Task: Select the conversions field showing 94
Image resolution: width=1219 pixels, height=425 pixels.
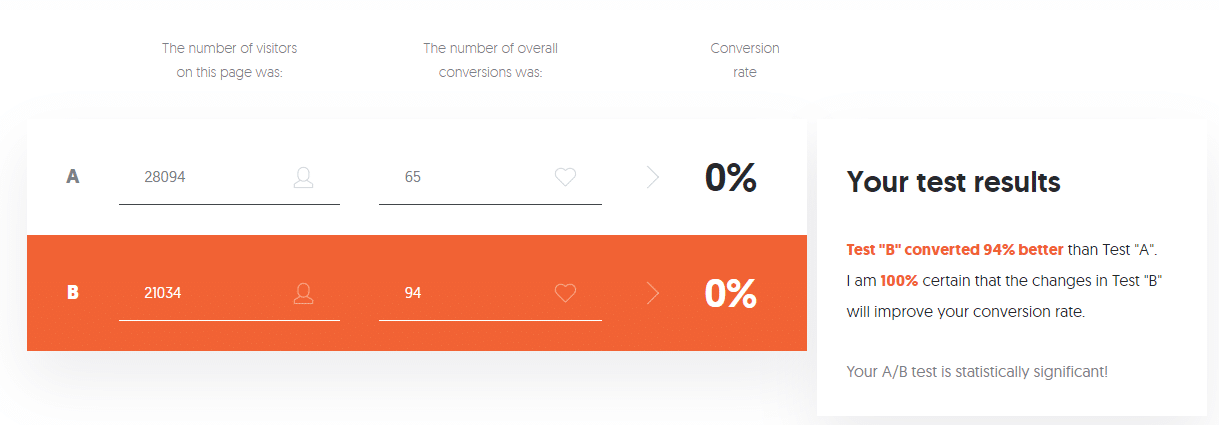Action: 490,293
